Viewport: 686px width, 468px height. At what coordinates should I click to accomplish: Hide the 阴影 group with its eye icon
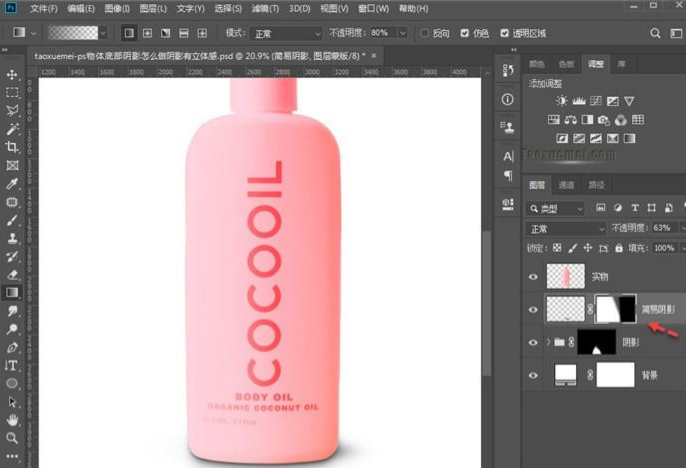coord(533,342)
